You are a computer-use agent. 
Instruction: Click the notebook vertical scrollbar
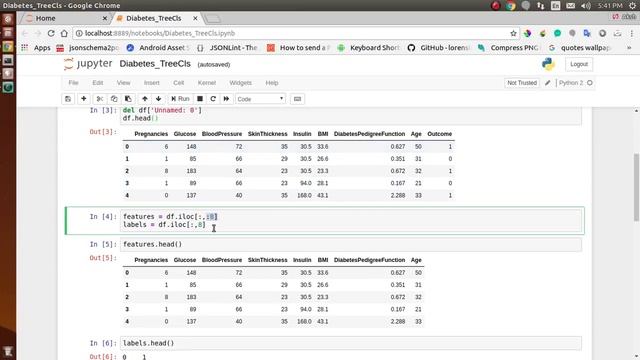click(x=636, y=187)
